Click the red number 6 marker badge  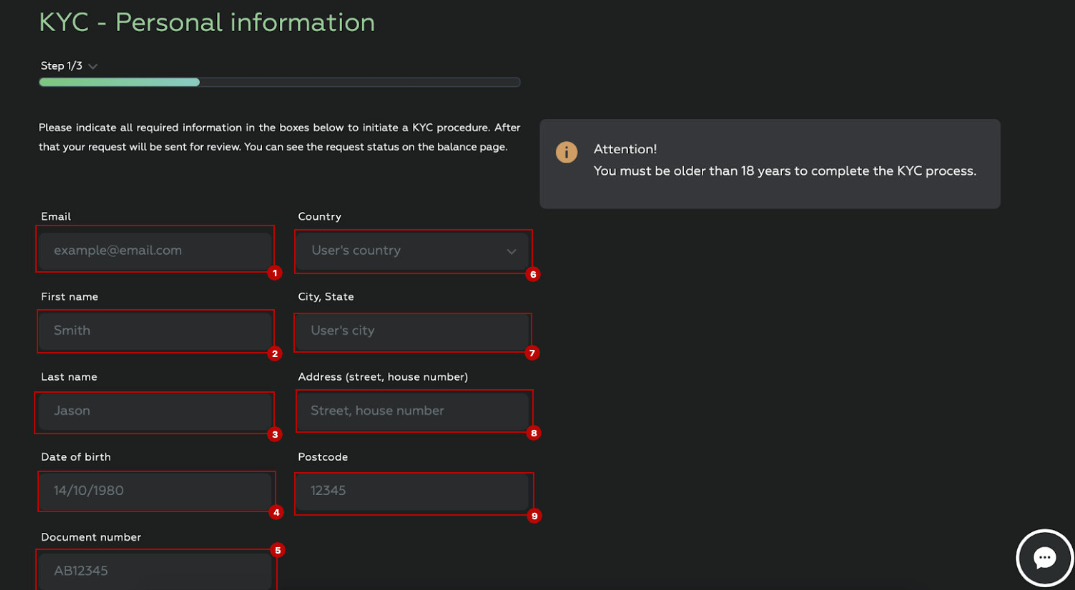point(533,274)
